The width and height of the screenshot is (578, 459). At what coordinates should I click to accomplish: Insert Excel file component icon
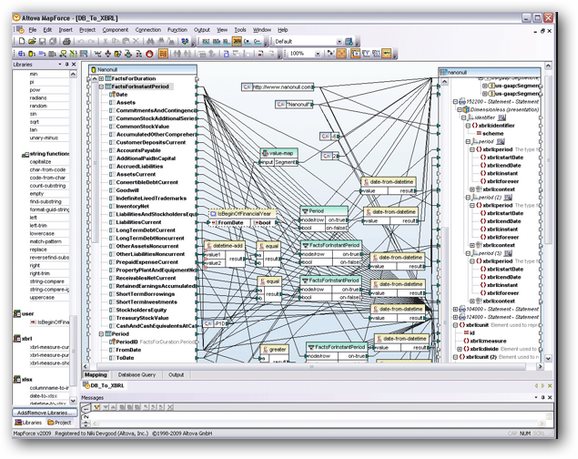point(73,54)
